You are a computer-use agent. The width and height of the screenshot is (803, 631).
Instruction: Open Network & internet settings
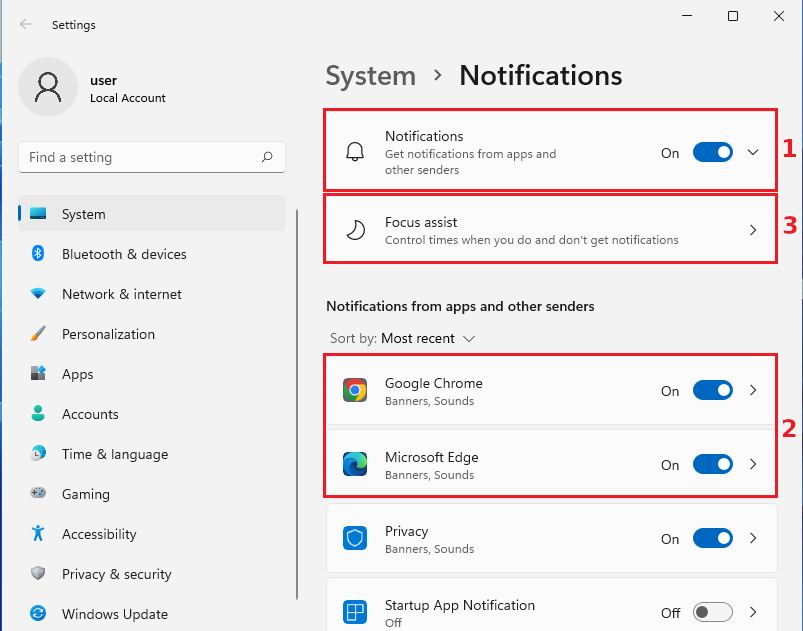coord(152,293)
